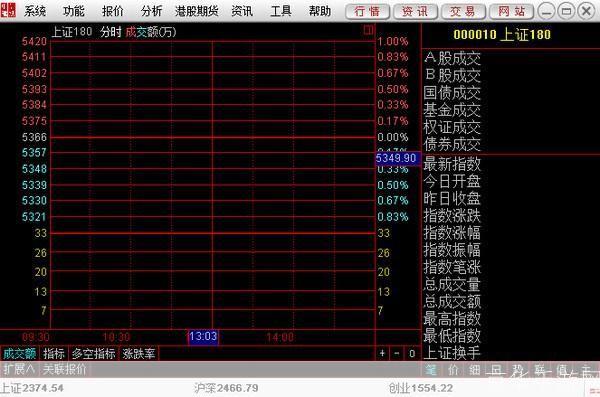
Task: Click the 今日开盘 row
Action: pos(452,181)
